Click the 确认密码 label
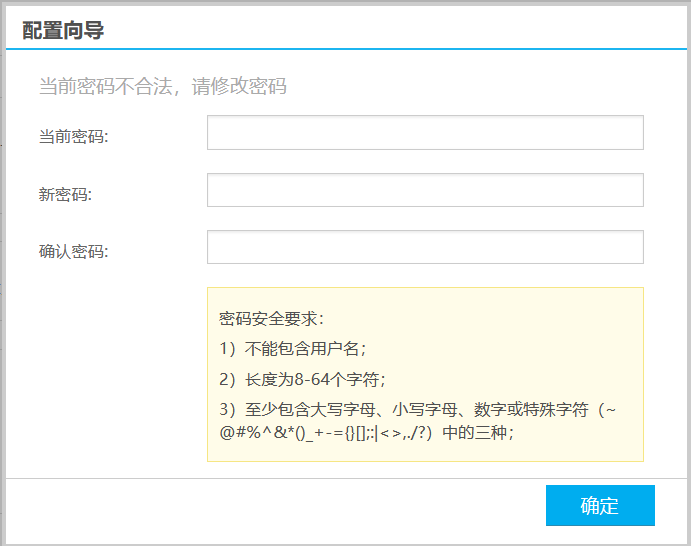The image size is (691, 546). pyautogui.click(x=73, y=251)
